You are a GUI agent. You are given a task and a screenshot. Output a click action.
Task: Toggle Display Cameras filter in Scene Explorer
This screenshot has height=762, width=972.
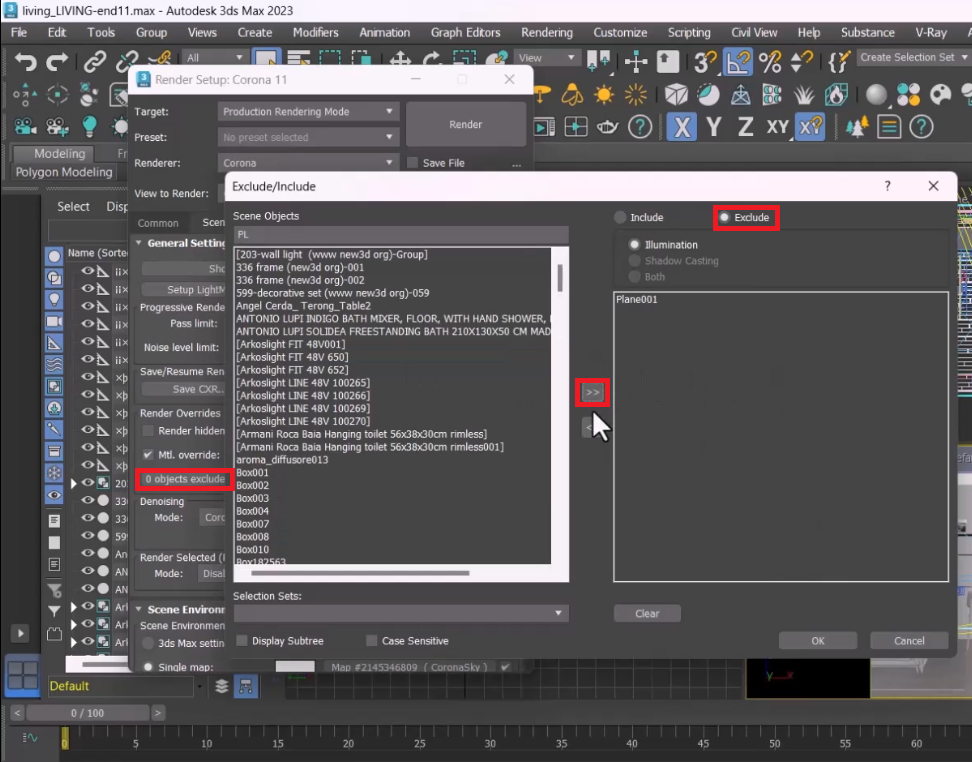click(55, 321)
